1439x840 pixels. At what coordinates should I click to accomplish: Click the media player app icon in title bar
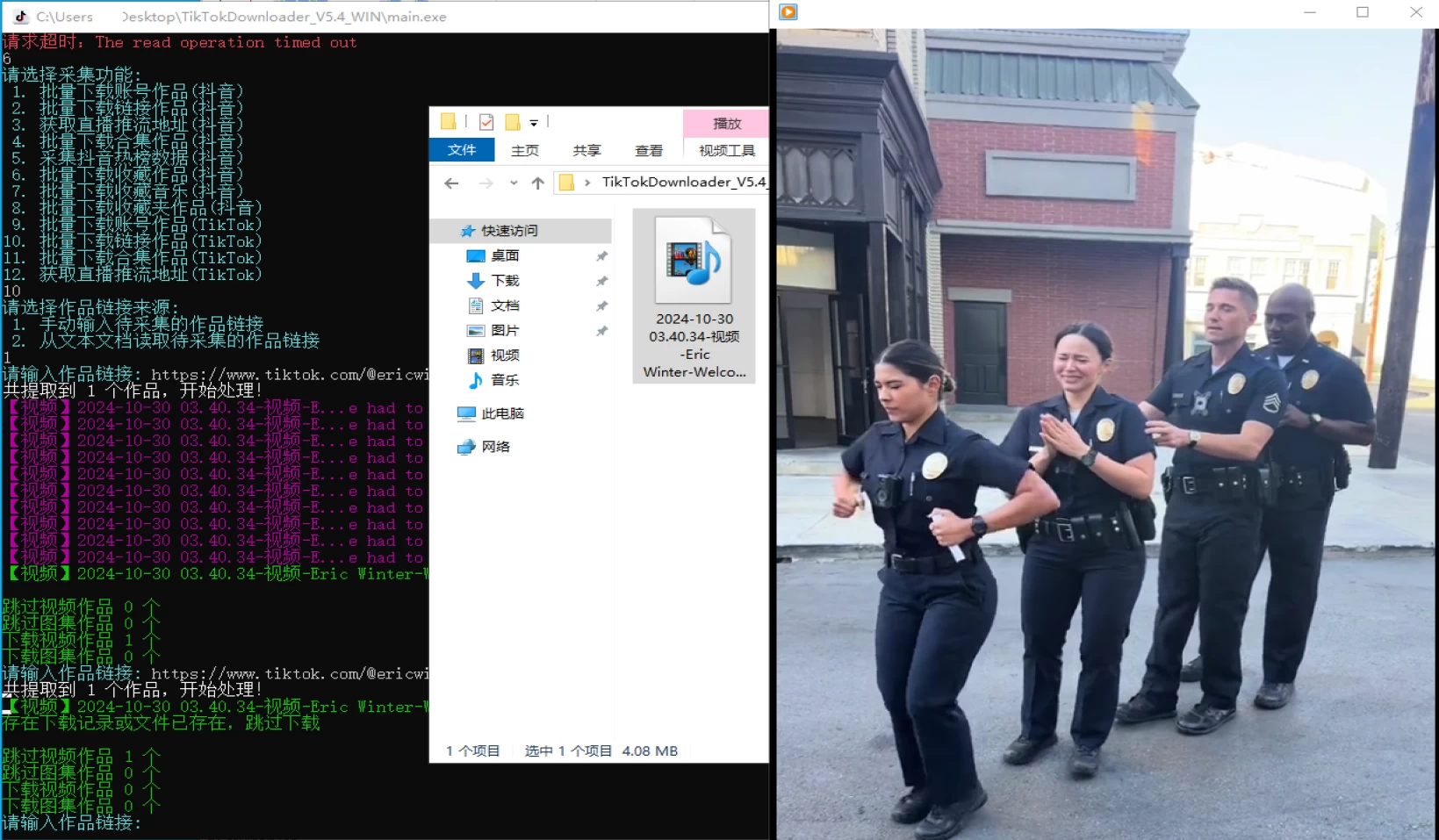point(788,12)
